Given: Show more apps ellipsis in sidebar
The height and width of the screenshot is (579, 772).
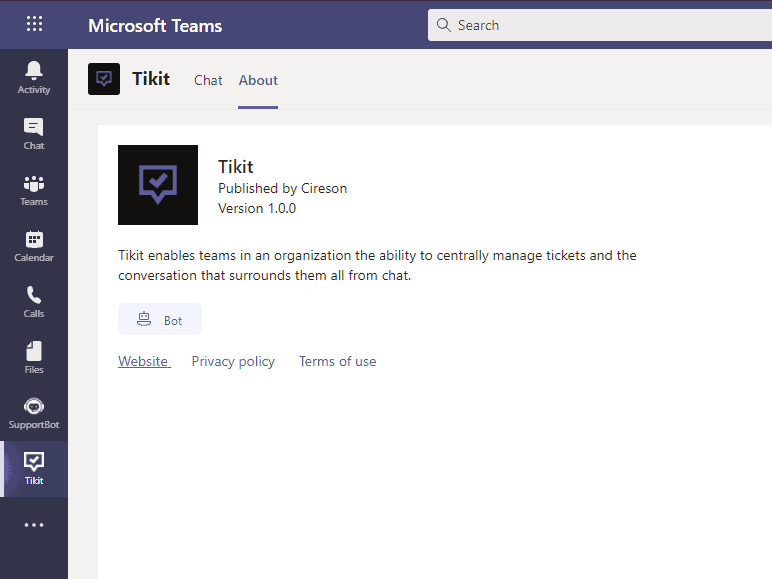Looking at the screenshot, I should tap(34, 525).
